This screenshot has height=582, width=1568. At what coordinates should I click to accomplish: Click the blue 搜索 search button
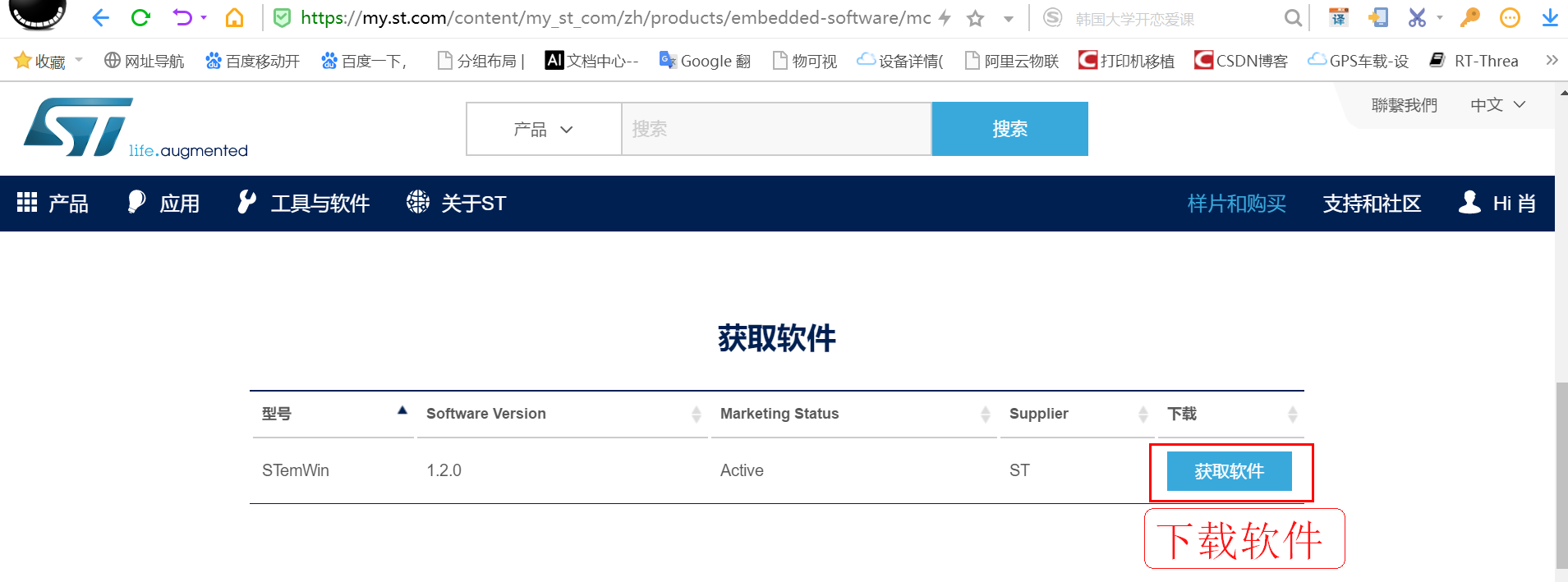coord(1009,129)
